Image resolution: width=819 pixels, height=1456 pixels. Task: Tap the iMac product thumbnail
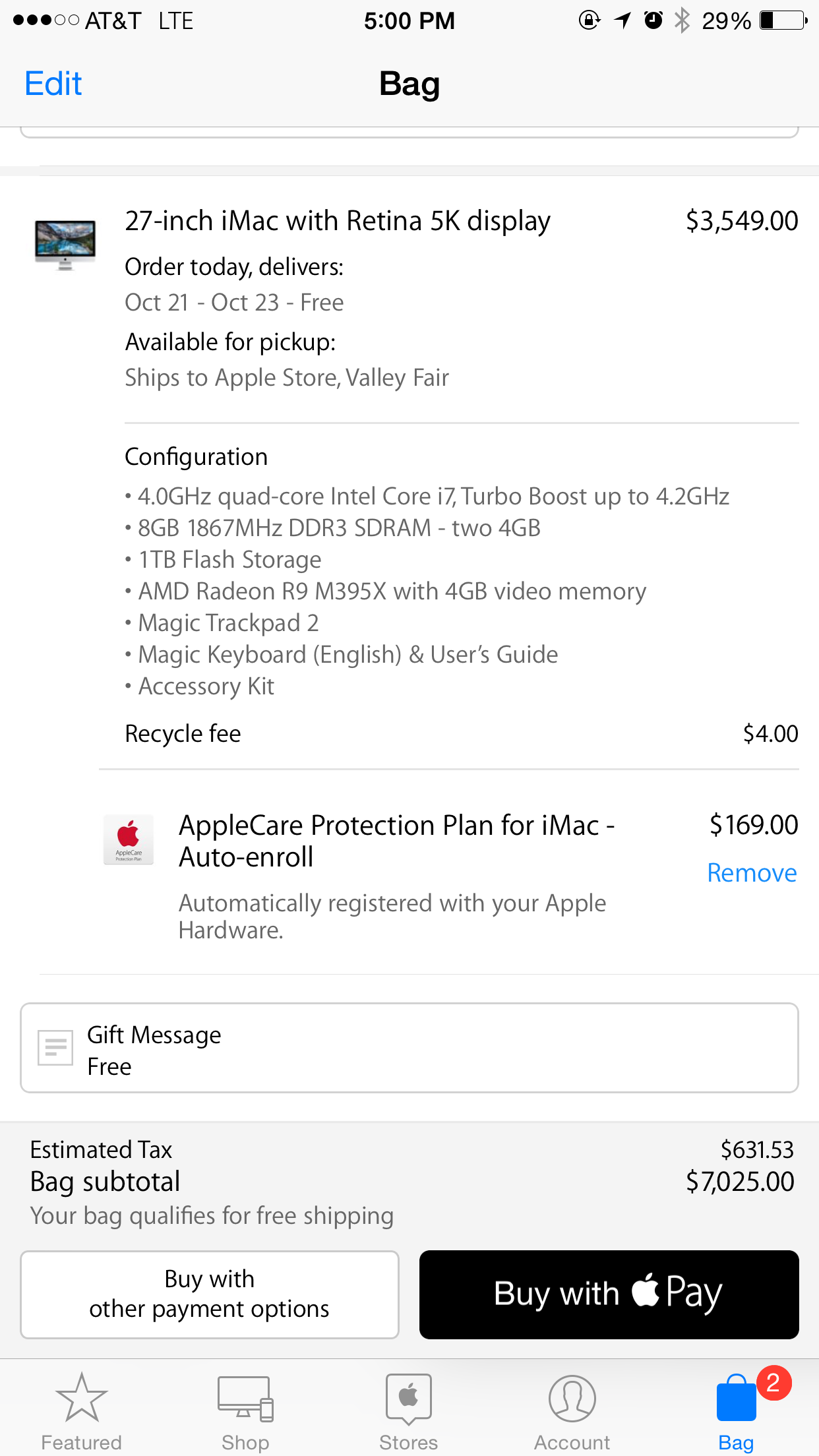[65, 245]
